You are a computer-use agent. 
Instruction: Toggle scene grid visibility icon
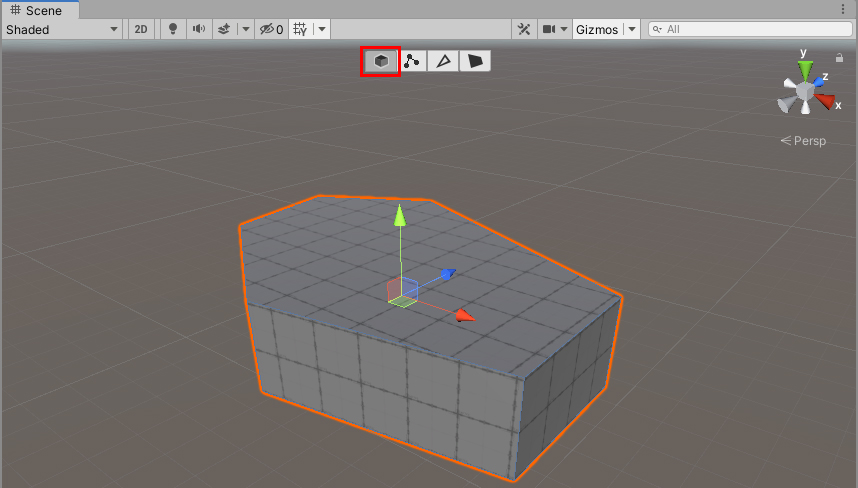click(x=299, y=30)
